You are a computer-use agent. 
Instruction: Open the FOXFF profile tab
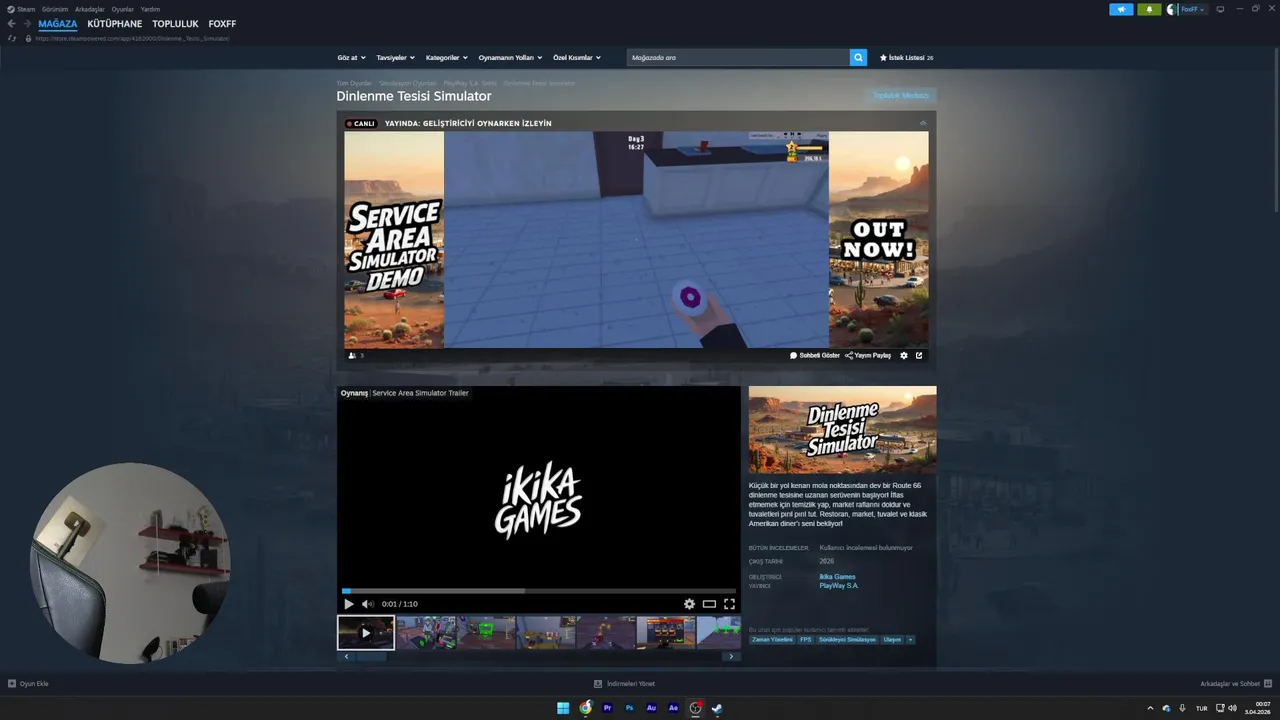222,24
